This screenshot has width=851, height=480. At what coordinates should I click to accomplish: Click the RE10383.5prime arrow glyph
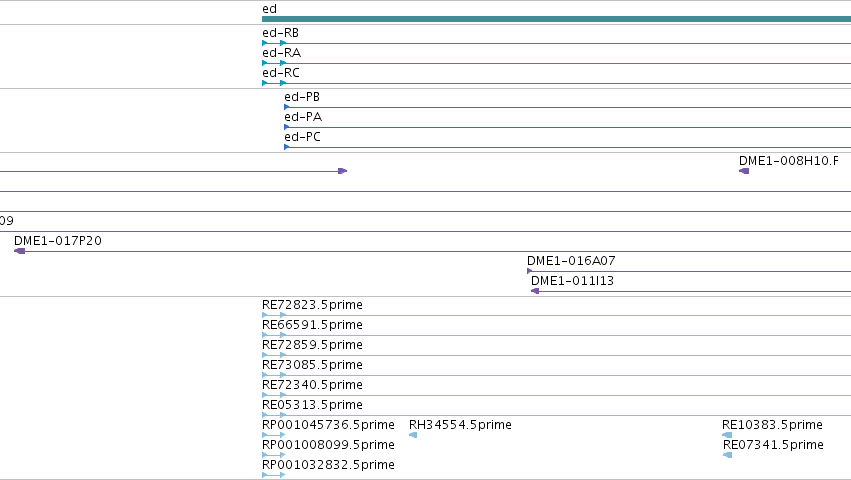click(x=727, y=435)
